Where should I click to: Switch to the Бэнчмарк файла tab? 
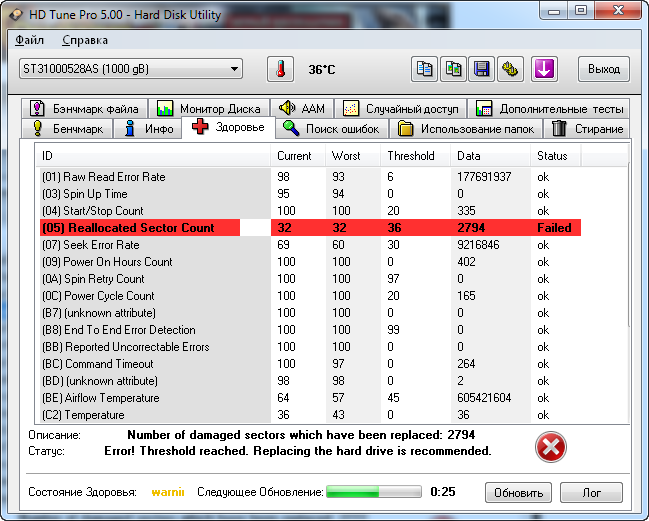(84, 108)
